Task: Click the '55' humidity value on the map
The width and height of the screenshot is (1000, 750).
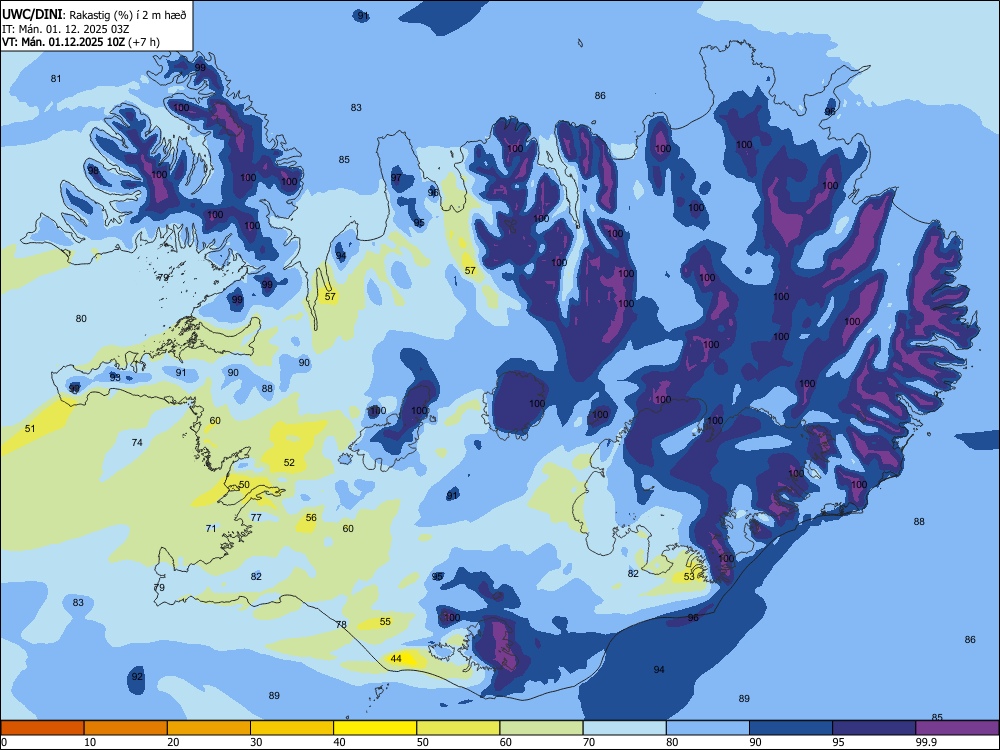Action: click(385, 621)
